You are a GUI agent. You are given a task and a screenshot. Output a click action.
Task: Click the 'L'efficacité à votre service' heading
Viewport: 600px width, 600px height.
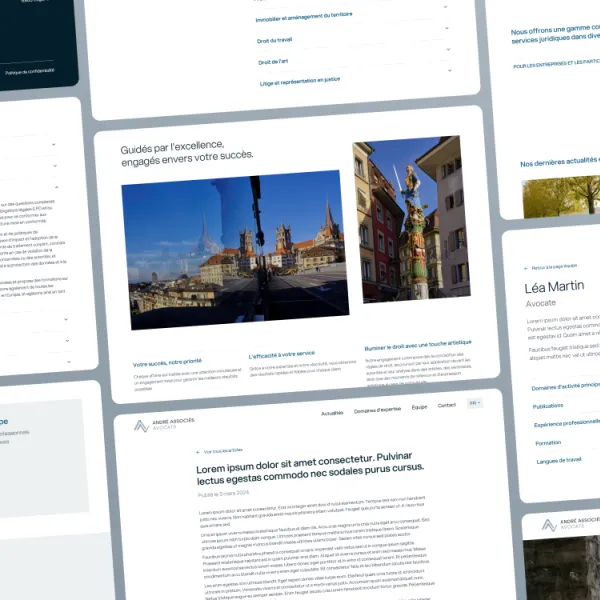(282, 355)
